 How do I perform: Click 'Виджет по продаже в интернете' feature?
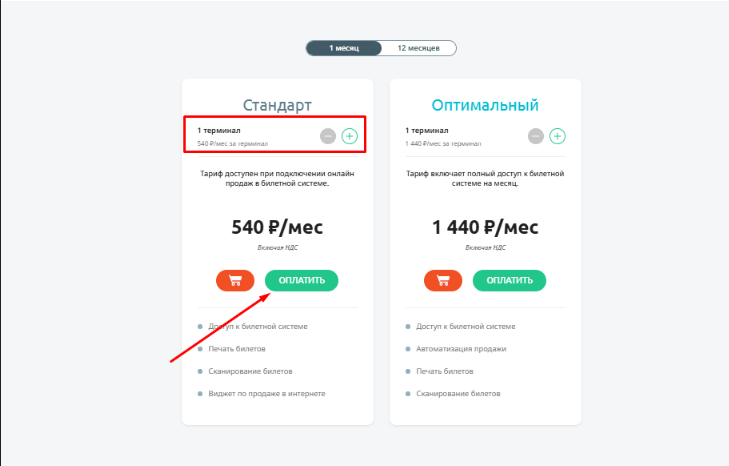(267, 393)
